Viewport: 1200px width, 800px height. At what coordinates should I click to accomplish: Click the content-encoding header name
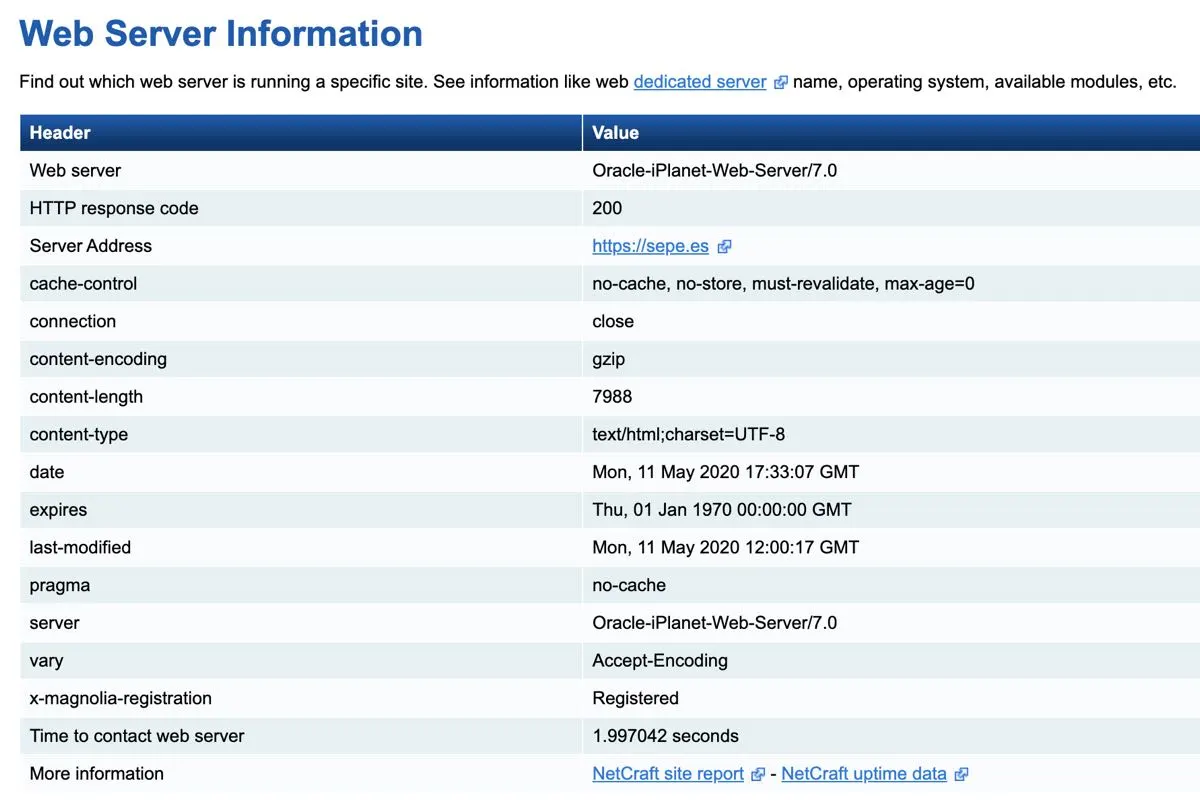(x=98, y=359)
